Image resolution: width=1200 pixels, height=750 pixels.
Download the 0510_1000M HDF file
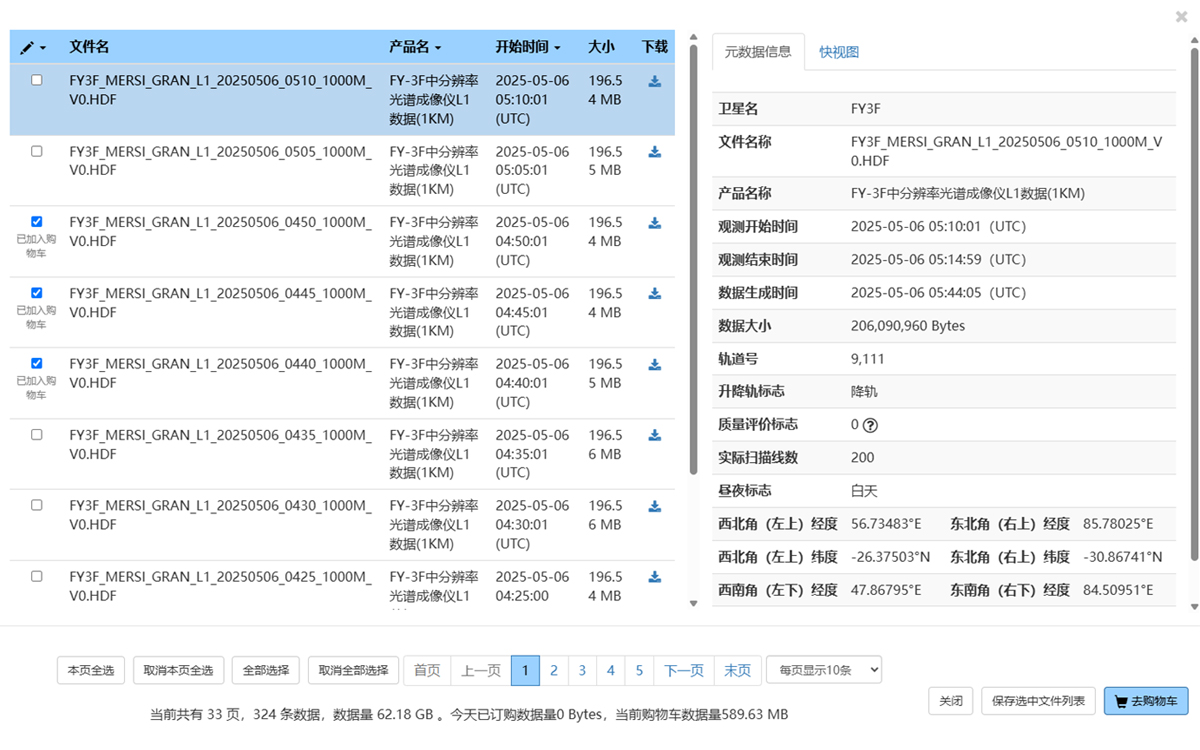[x=654, y=82]
